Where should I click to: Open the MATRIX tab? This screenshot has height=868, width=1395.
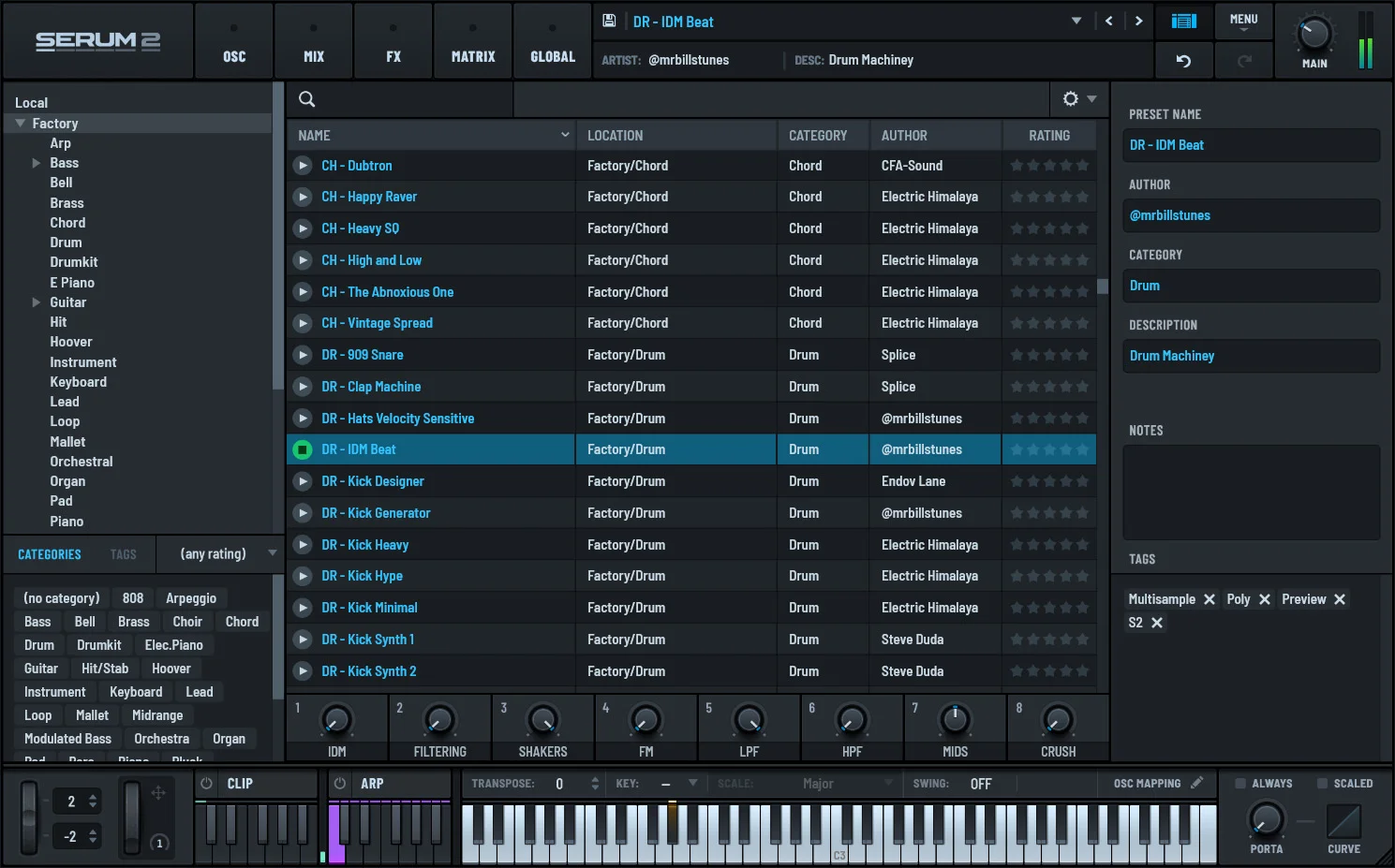[473, 40]
